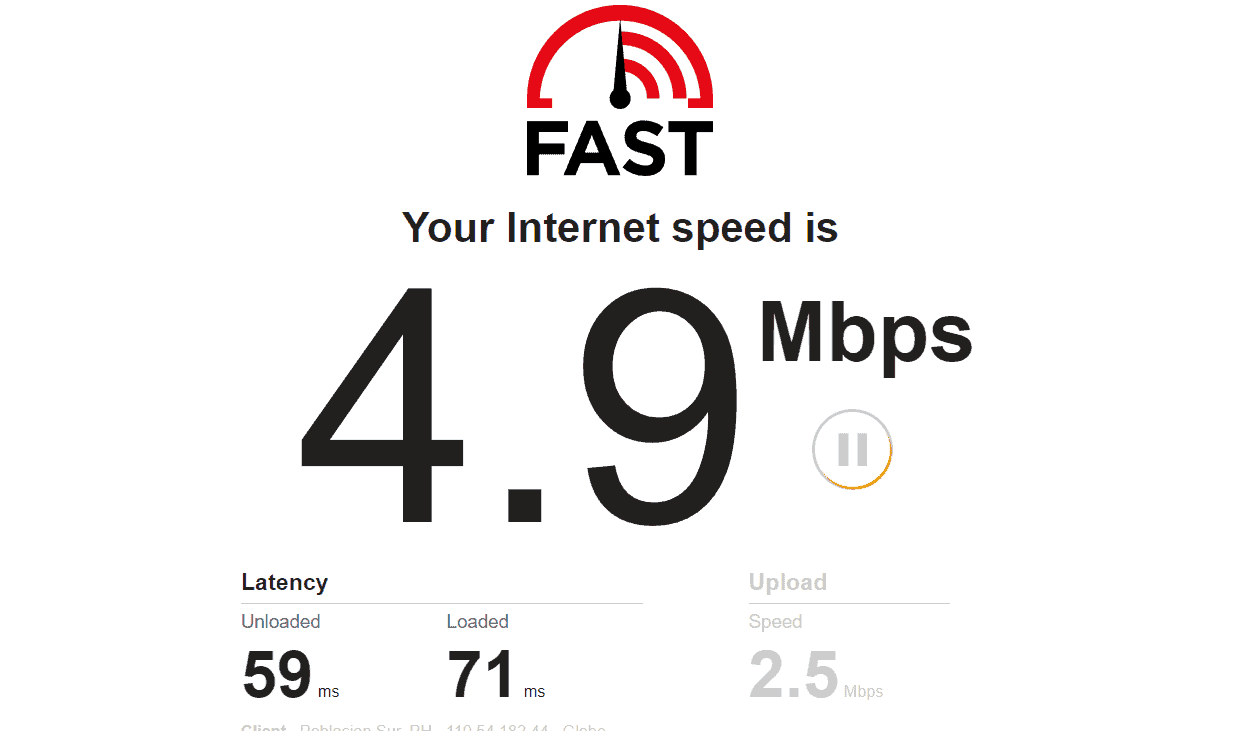Click the Speed label under Upload

tap(775, 622)
